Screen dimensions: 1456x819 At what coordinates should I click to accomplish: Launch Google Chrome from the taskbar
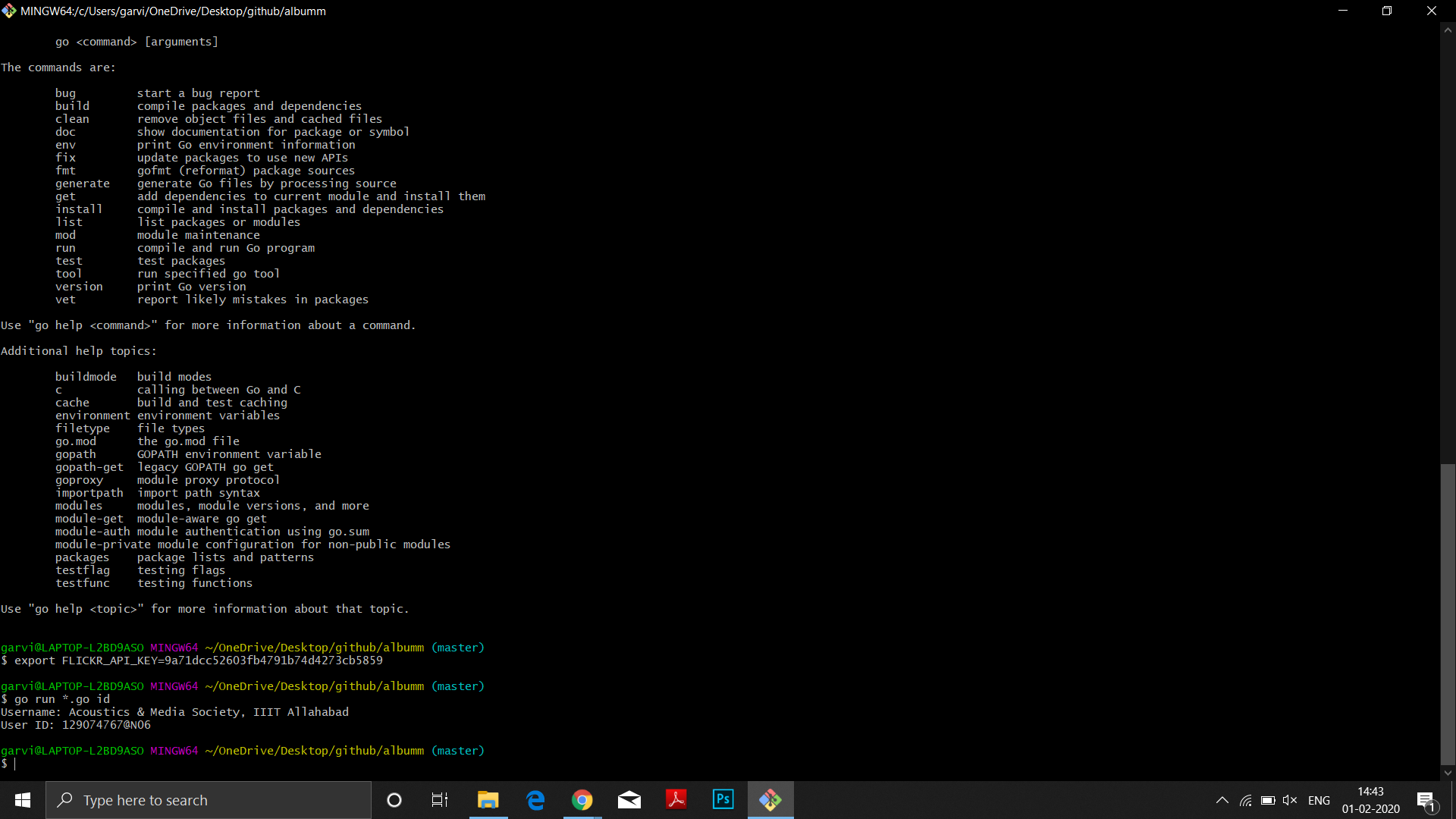582,799
